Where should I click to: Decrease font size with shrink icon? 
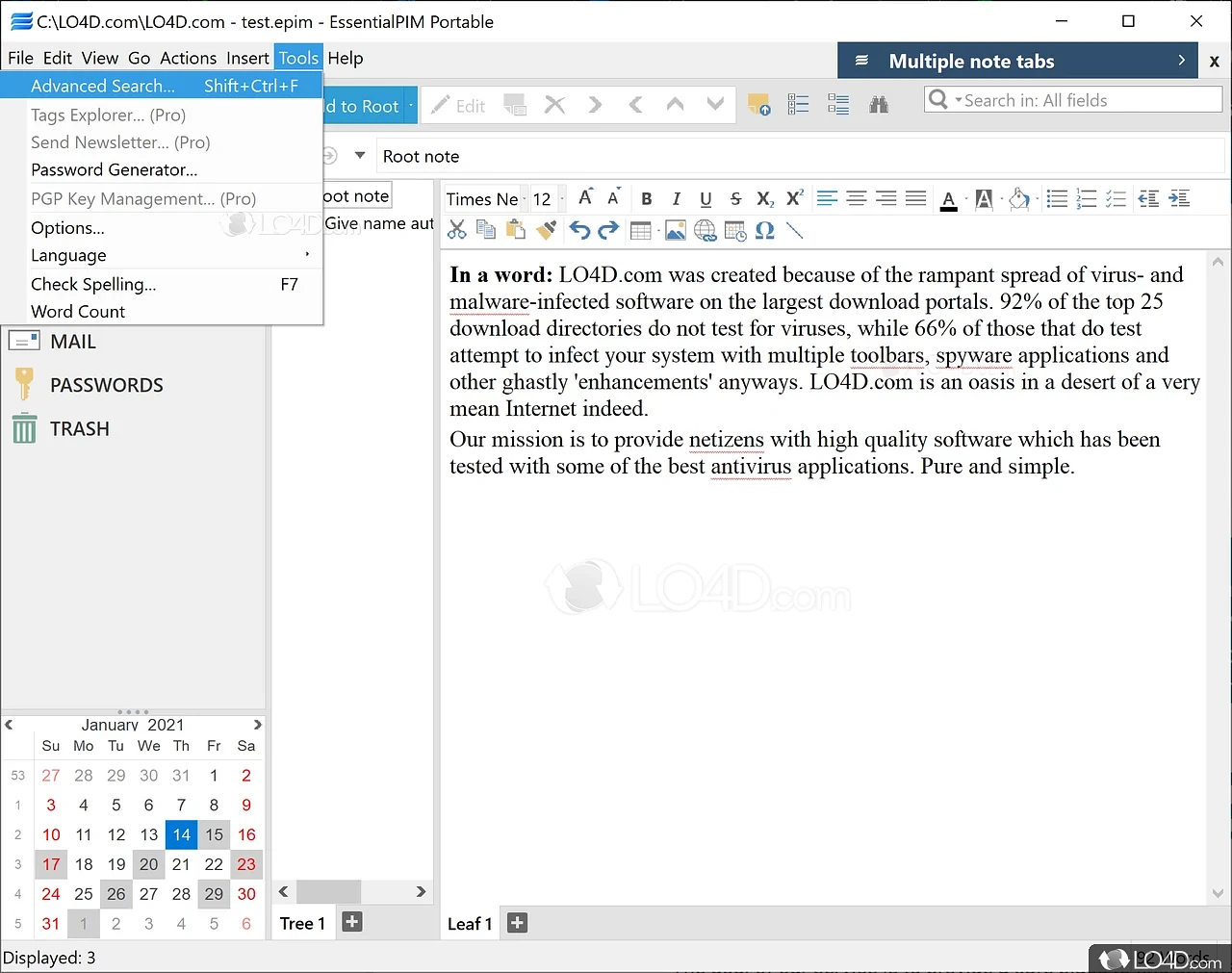coord(613,197)
